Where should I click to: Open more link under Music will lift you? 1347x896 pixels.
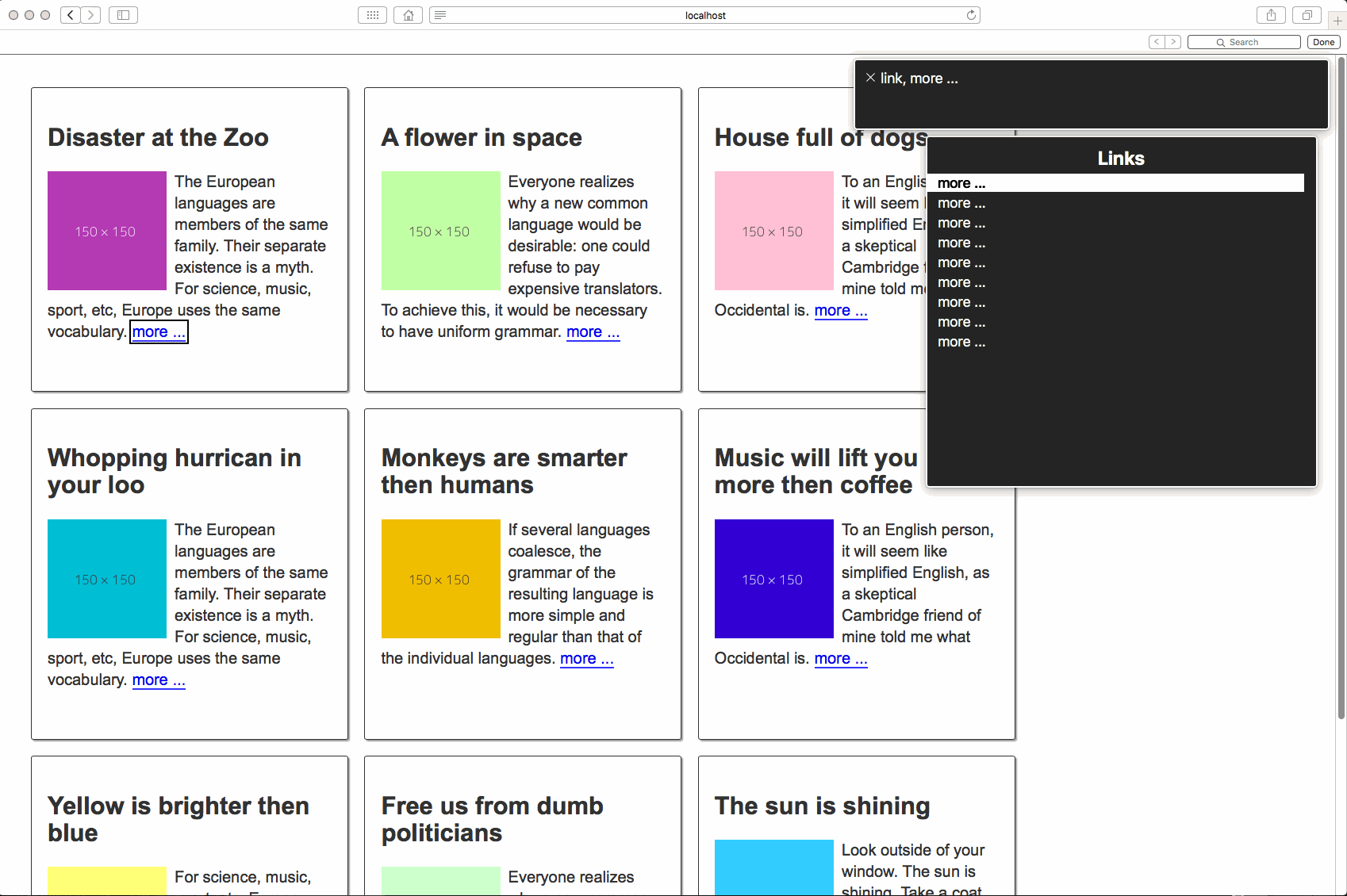(841, 658)
